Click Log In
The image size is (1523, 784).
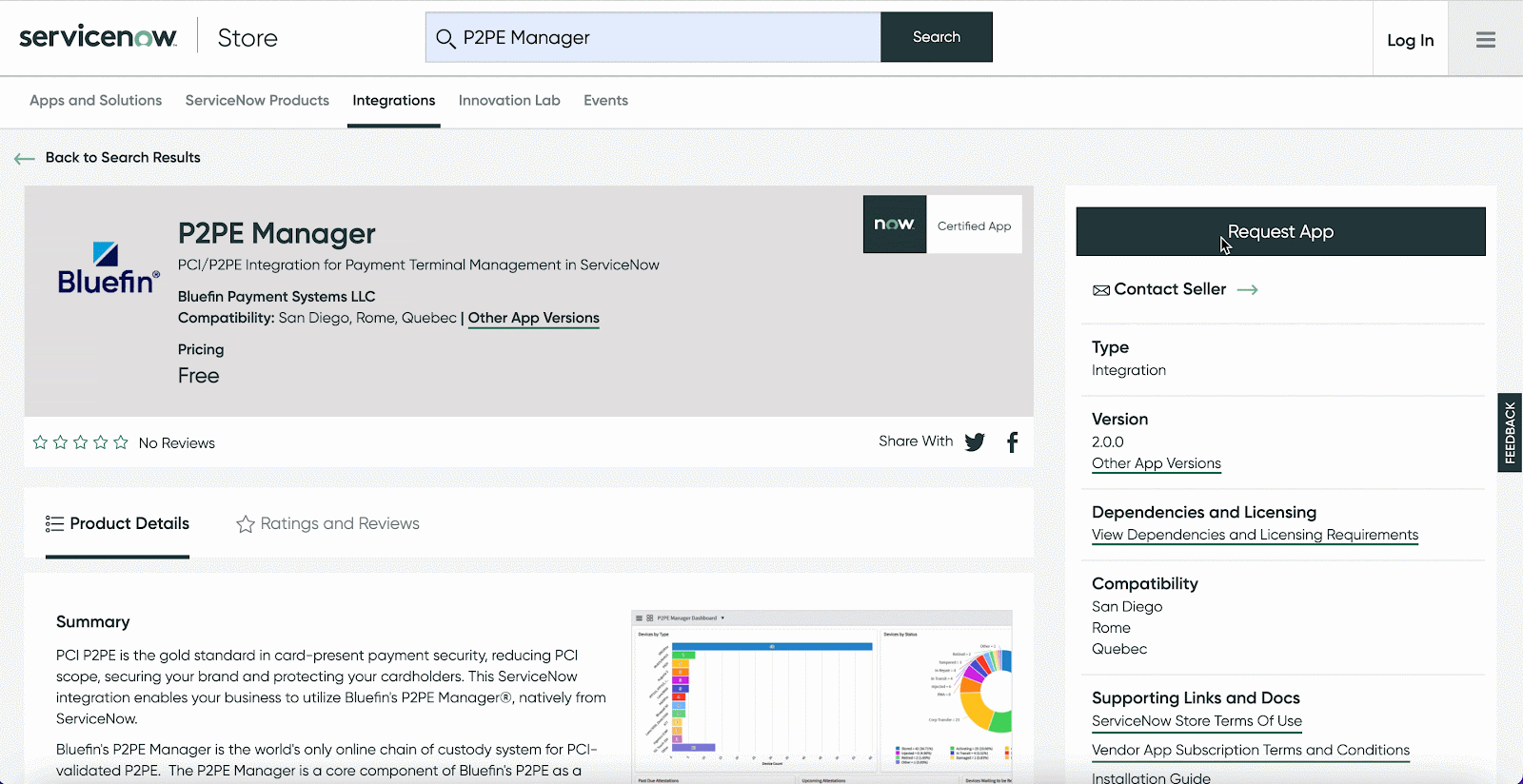1410,40
